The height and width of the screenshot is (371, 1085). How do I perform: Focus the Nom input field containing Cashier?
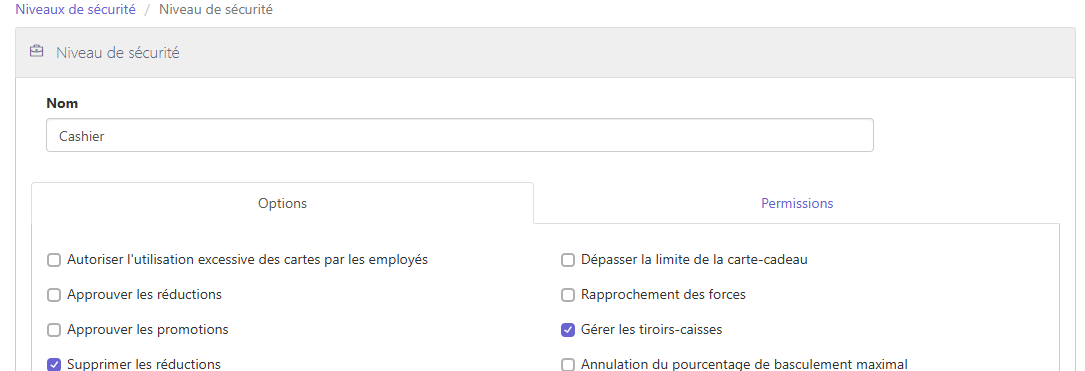459,136
